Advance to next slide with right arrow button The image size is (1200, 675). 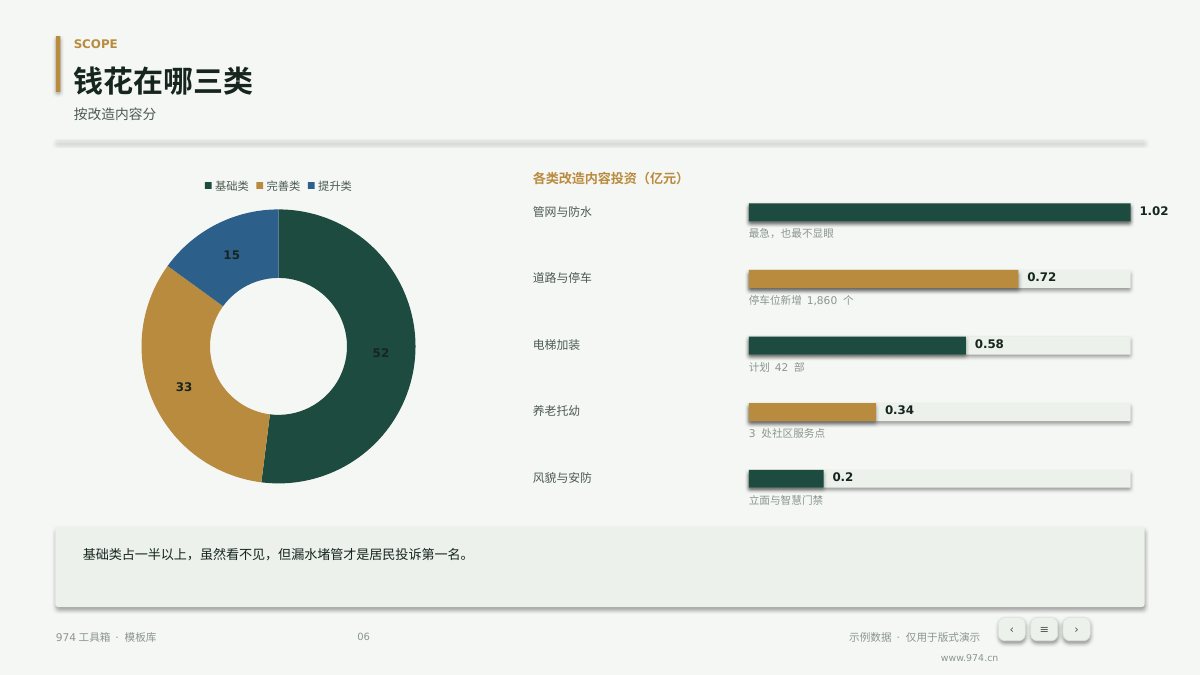[1076, 629]
